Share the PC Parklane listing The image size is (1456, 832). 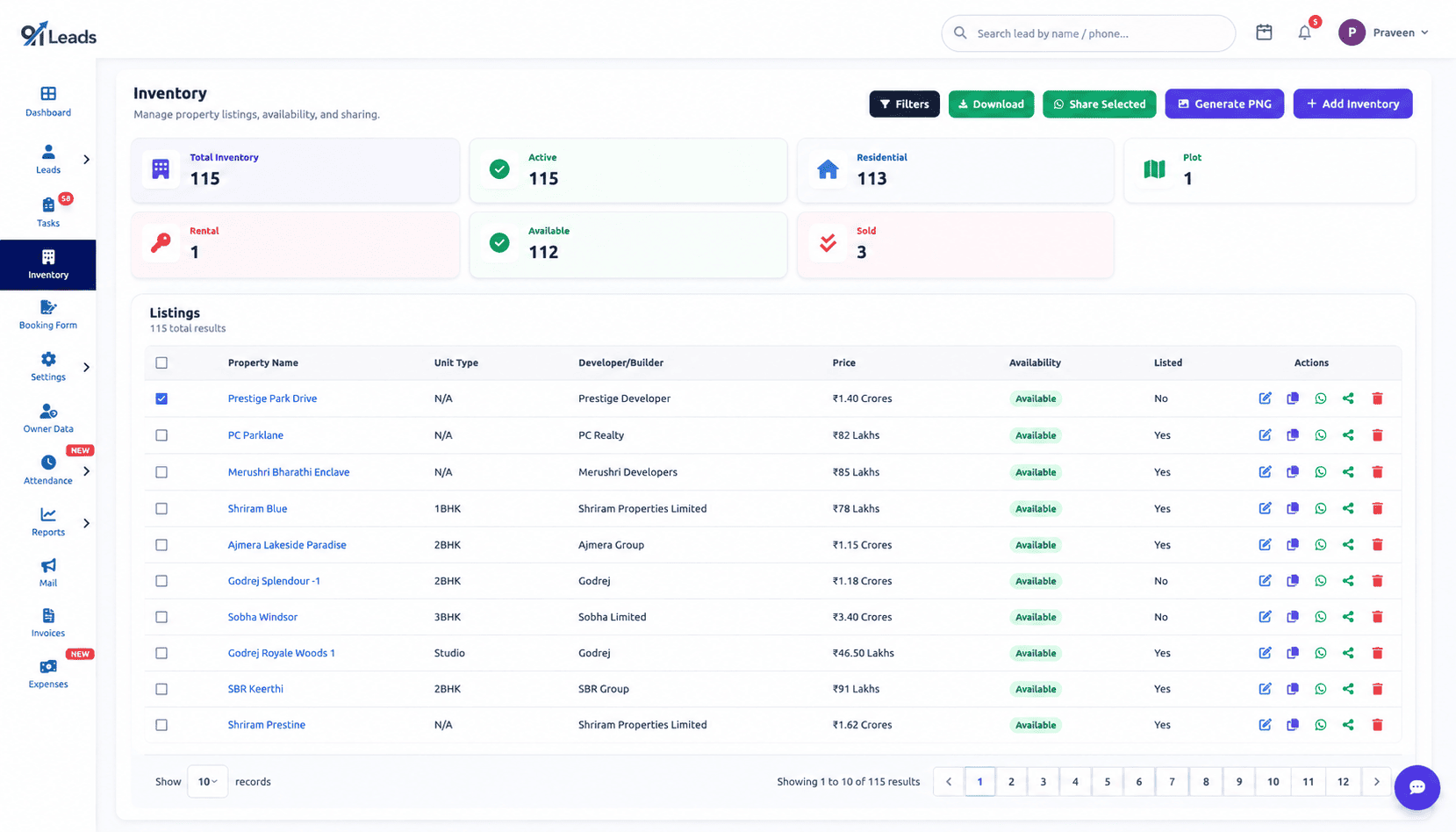1348,435
